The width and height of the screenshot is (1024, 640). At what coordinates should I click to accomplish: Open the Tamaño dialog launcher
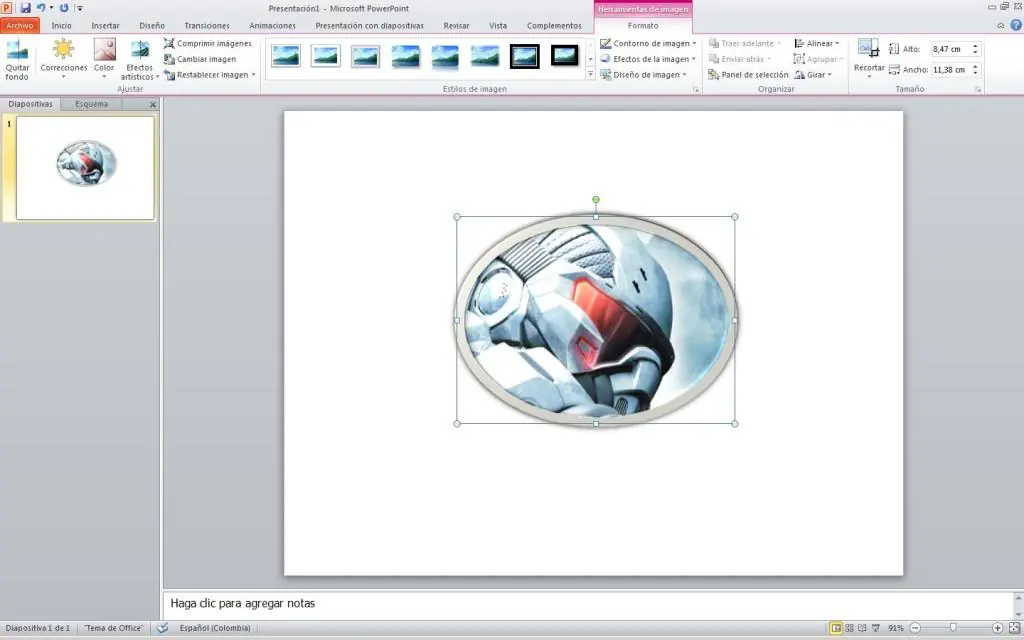click(x=978, y=89)
